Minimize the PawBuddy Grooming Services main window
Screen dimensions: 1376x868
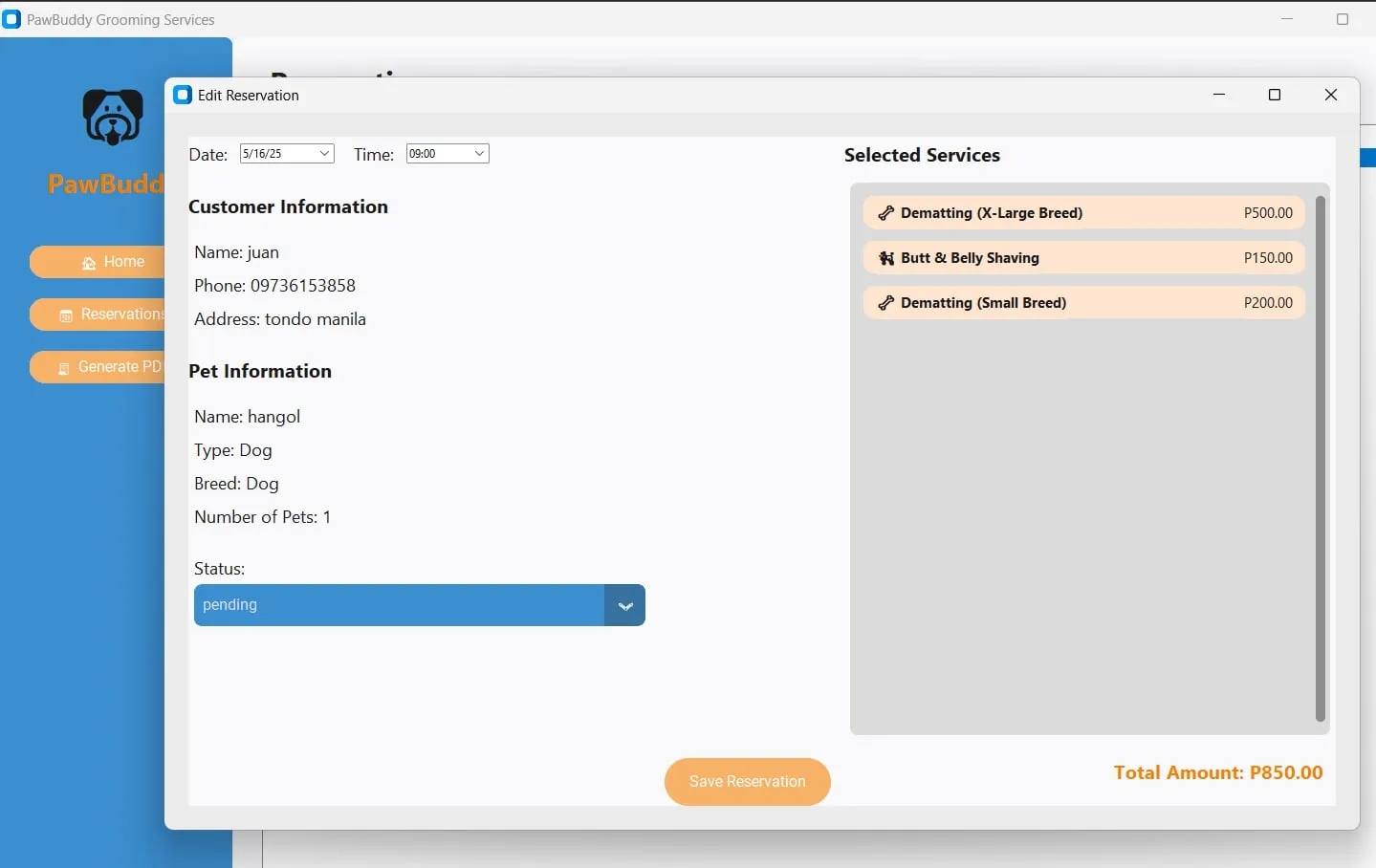[x=1287, y=19]
